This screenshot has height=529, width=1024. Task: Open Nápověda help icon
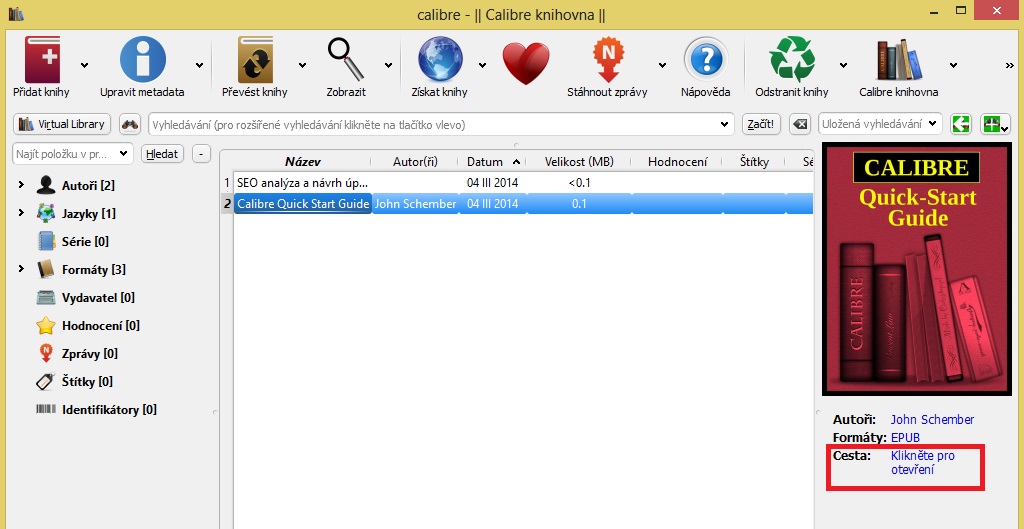[x=706, y=59]
